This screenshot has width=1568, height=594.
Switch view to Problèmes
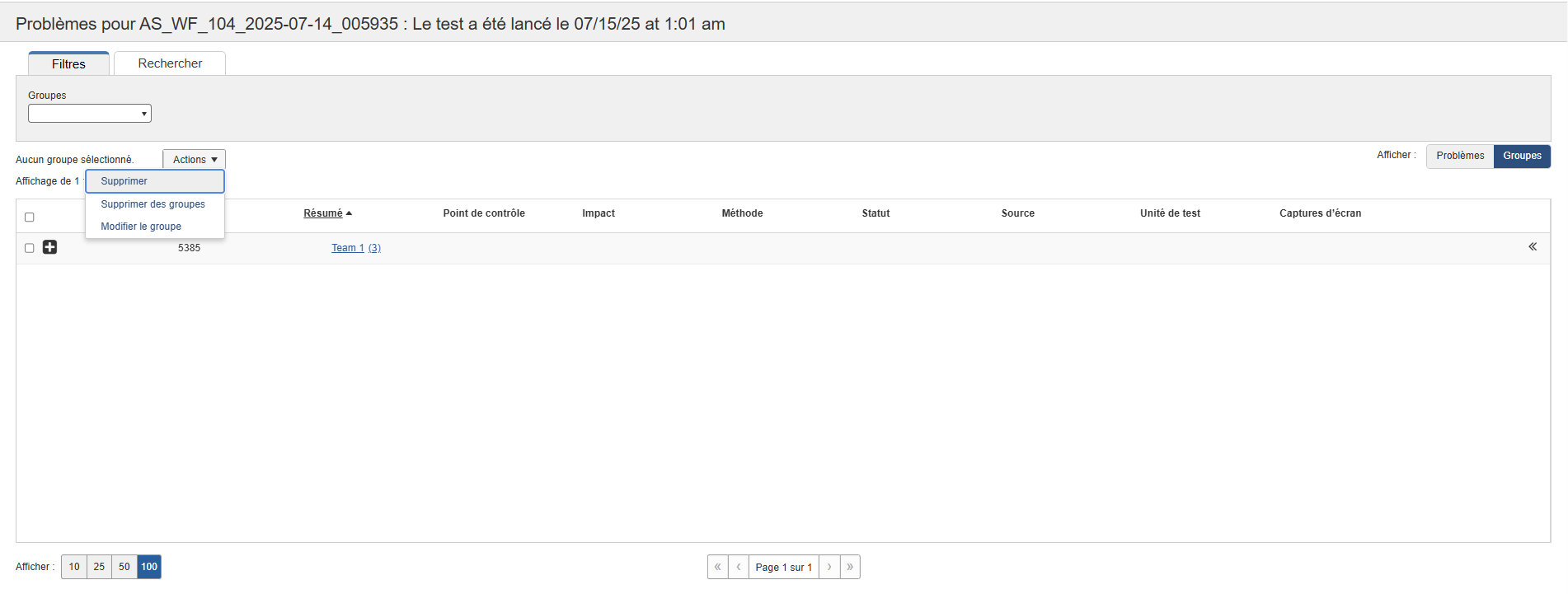(x=1459, y=156)
